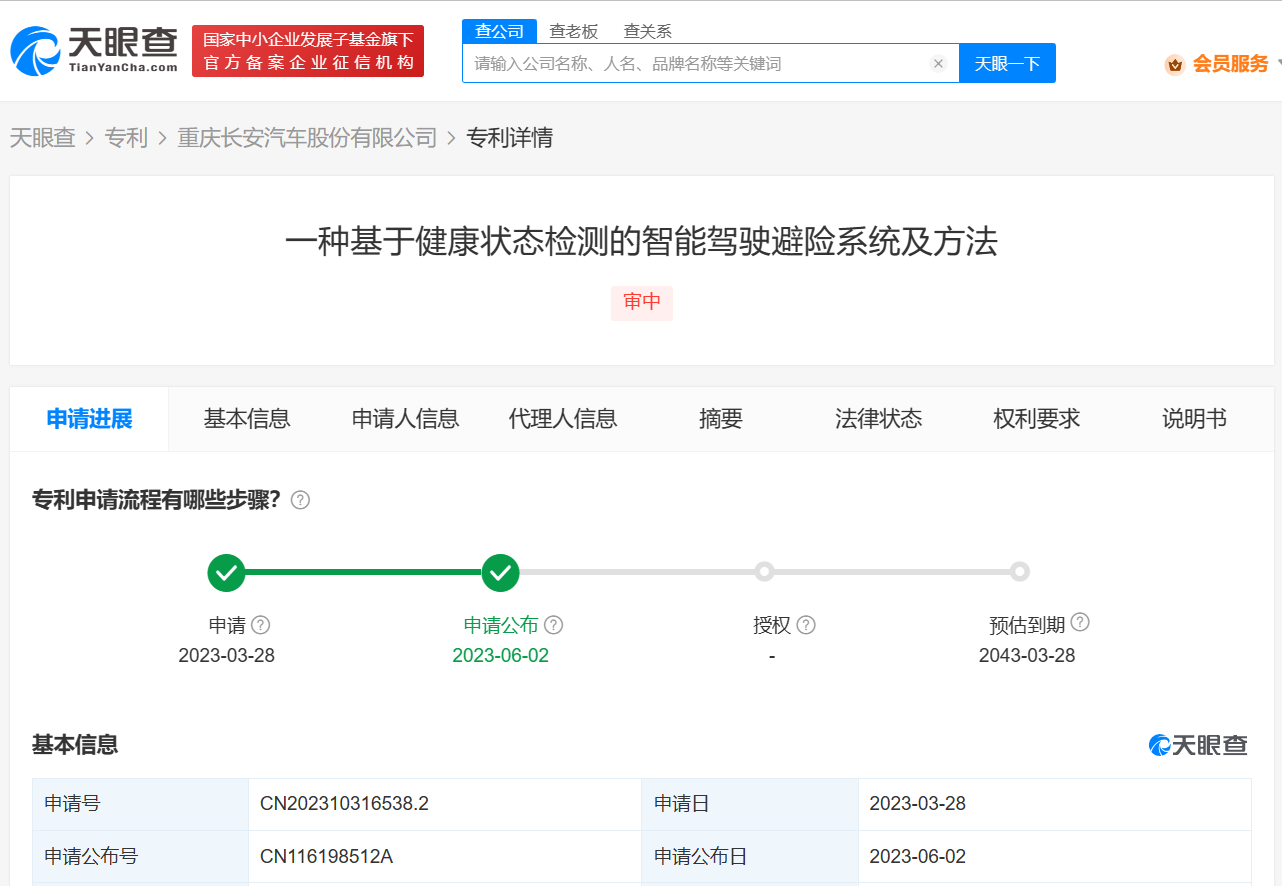
Task: Click the 审中 status badge
Action: point(642,303)
